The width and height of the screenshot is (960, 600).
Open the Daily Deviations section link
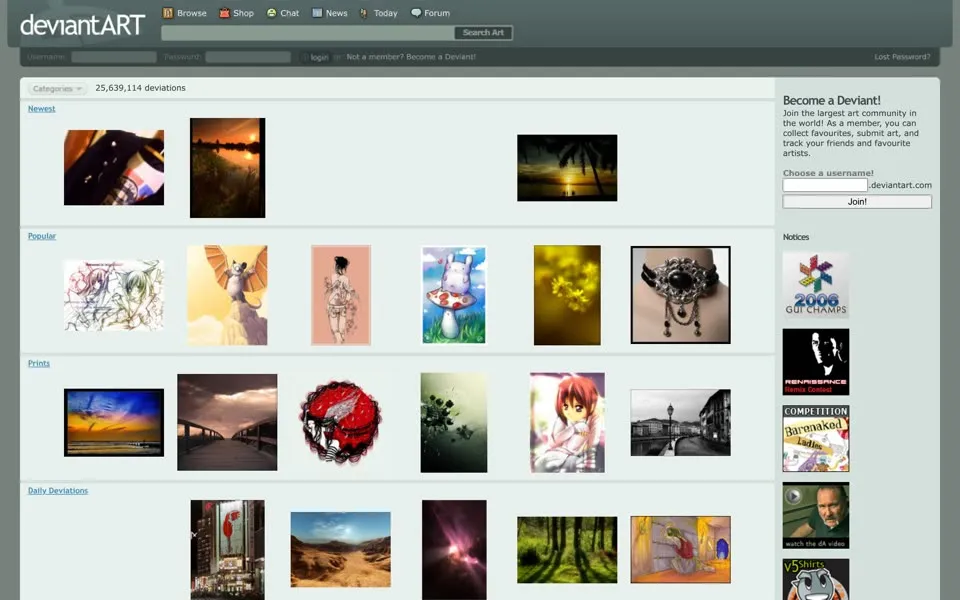coord(58,490)
